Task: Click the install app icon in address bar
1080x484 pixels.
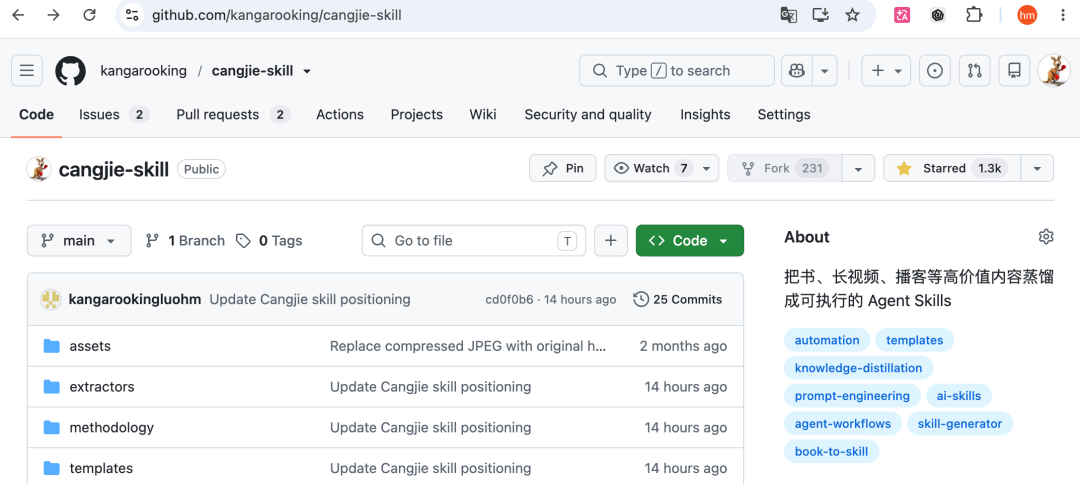Action: pyautogui.click(x=820, y=15)
